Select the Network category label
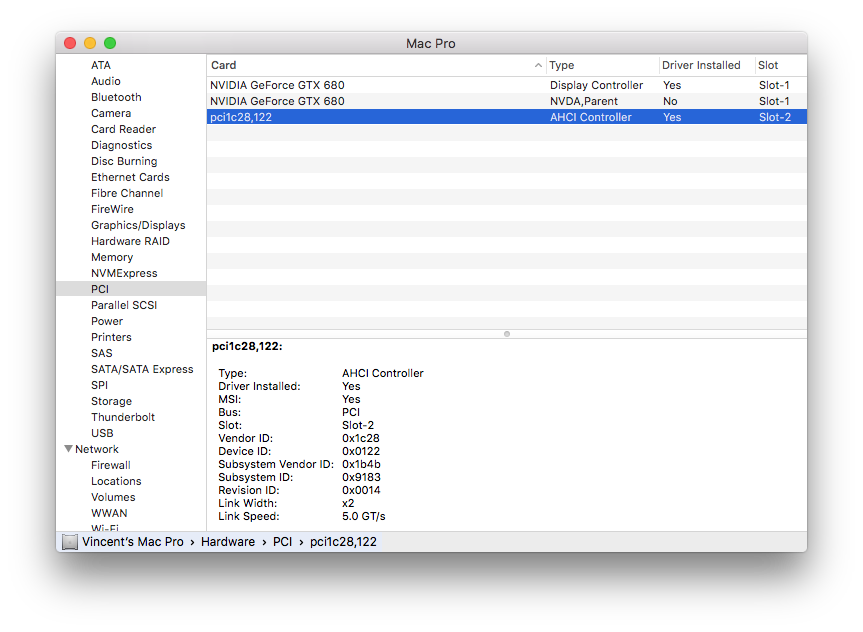863x632 pixels. click(x=97, y=448)
